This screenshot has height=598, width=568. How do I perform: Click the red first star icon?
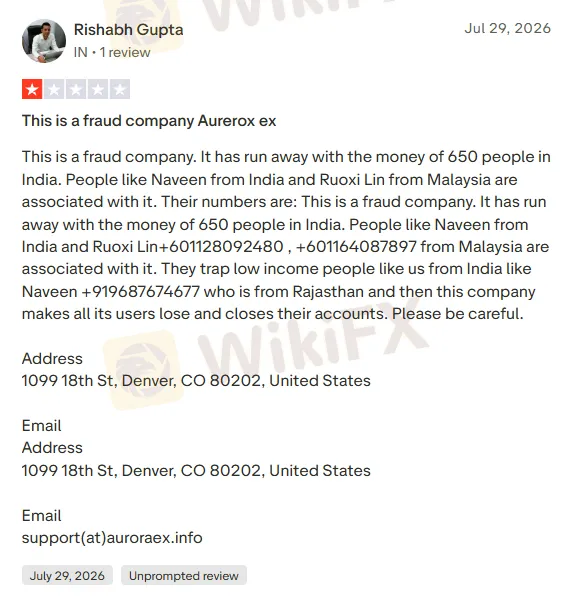[32, 89]
